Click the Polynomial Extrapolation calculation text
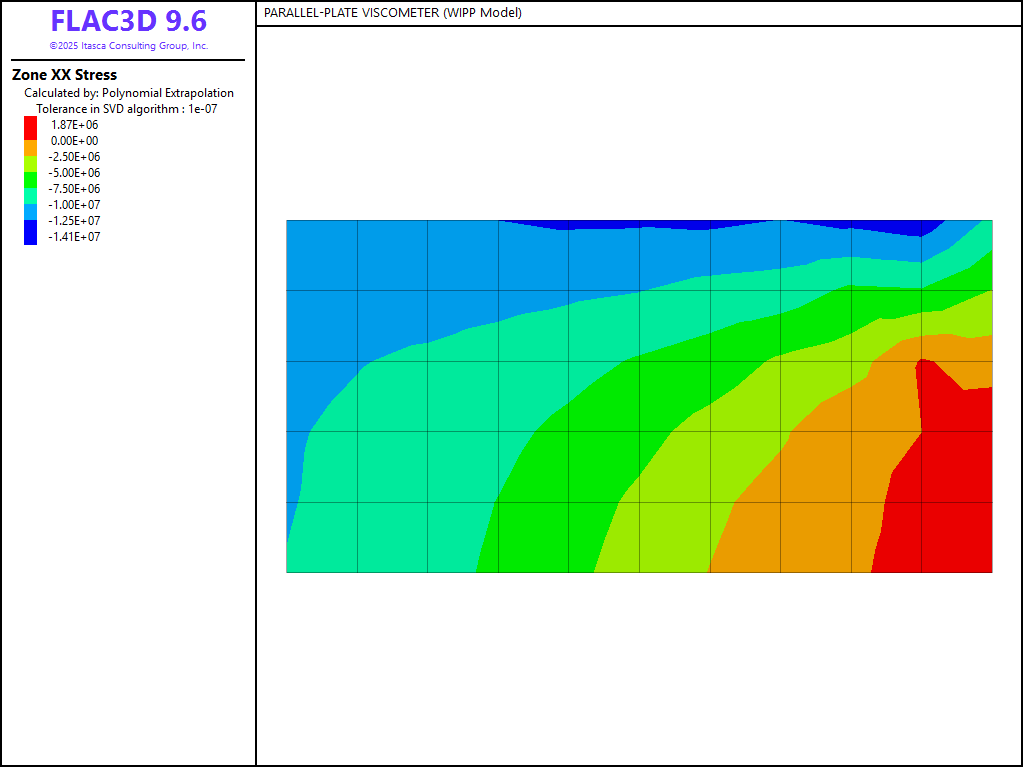 click(129, 93)
